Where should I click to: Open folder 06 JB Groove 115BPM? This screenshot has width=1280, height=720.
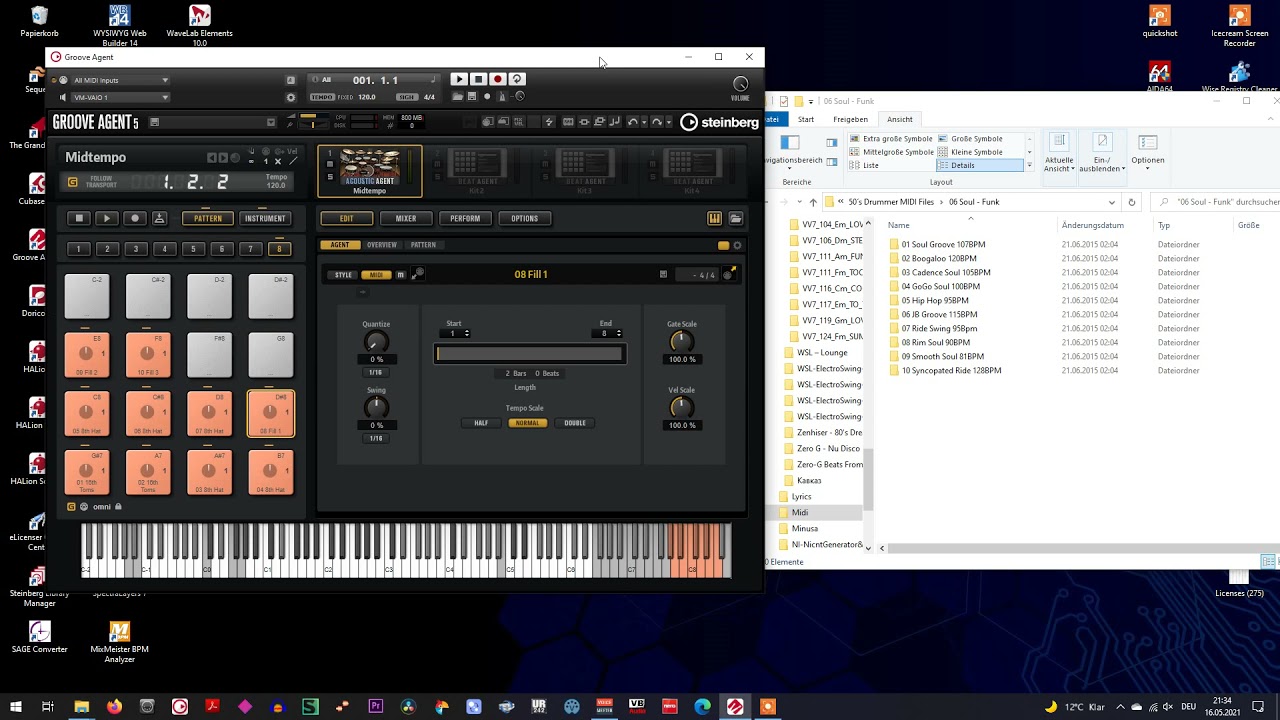tap(939, 314)
